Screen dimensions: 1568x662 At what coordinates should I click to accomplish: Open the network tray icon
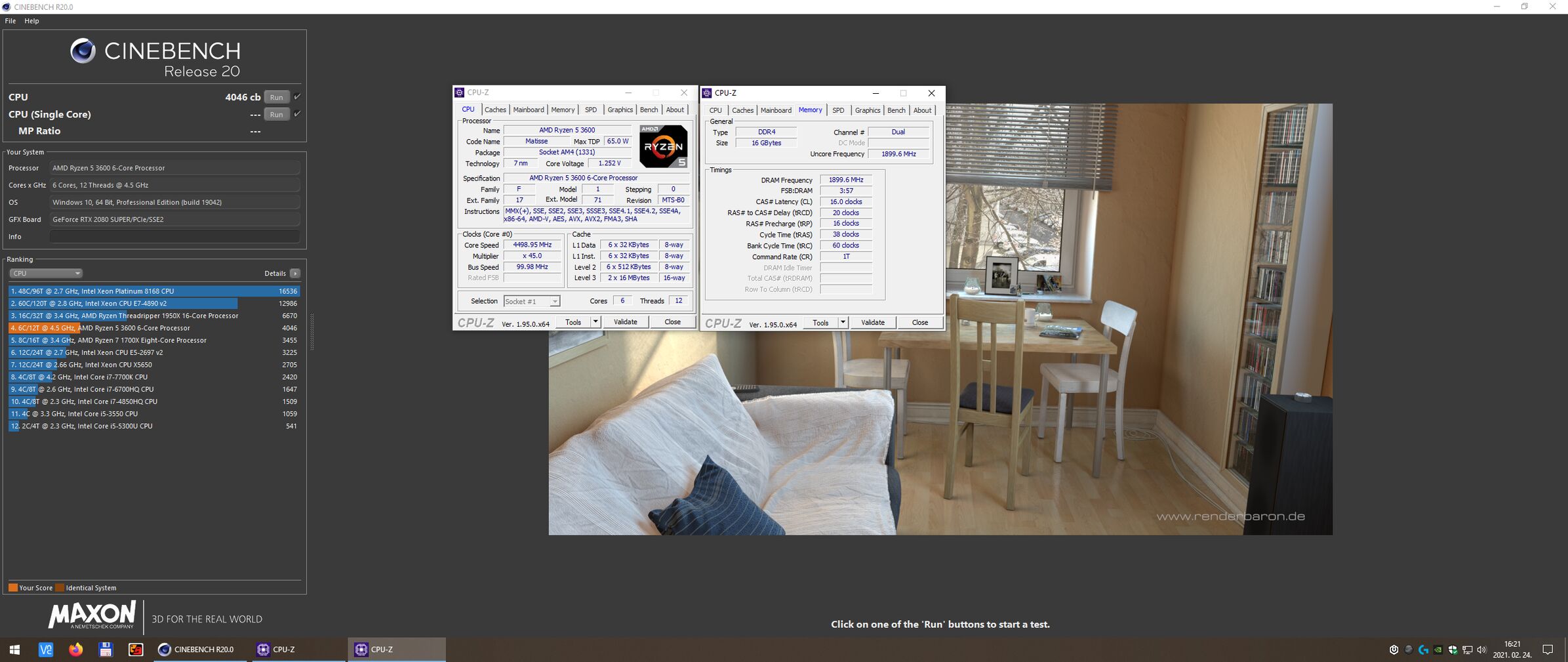point(1468,650)
